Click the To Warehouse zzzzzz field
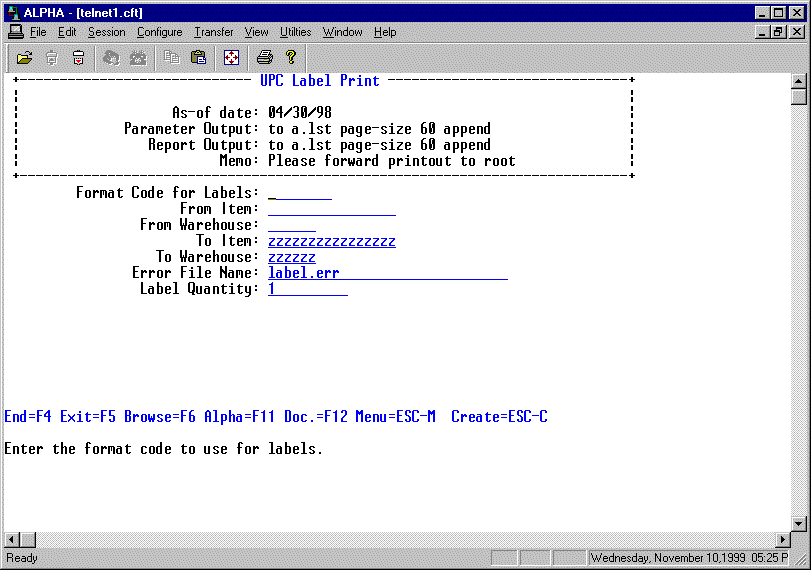The height and width of the screenshot is (570, 811). coord(291,257)
